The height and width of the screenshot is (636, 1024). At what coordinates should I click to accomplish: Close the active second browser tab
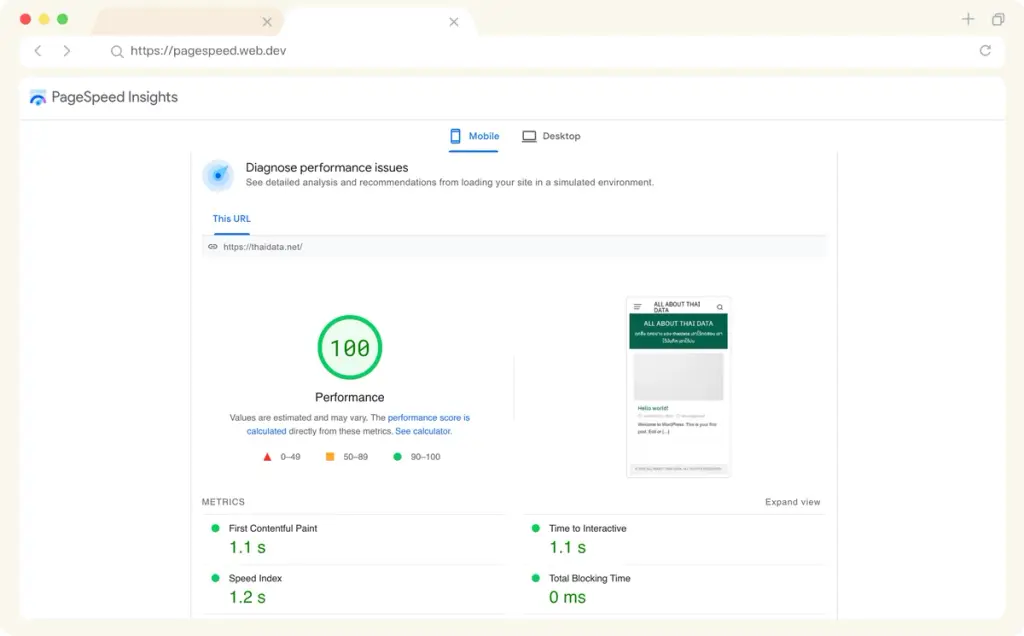[x=454, y=22]
